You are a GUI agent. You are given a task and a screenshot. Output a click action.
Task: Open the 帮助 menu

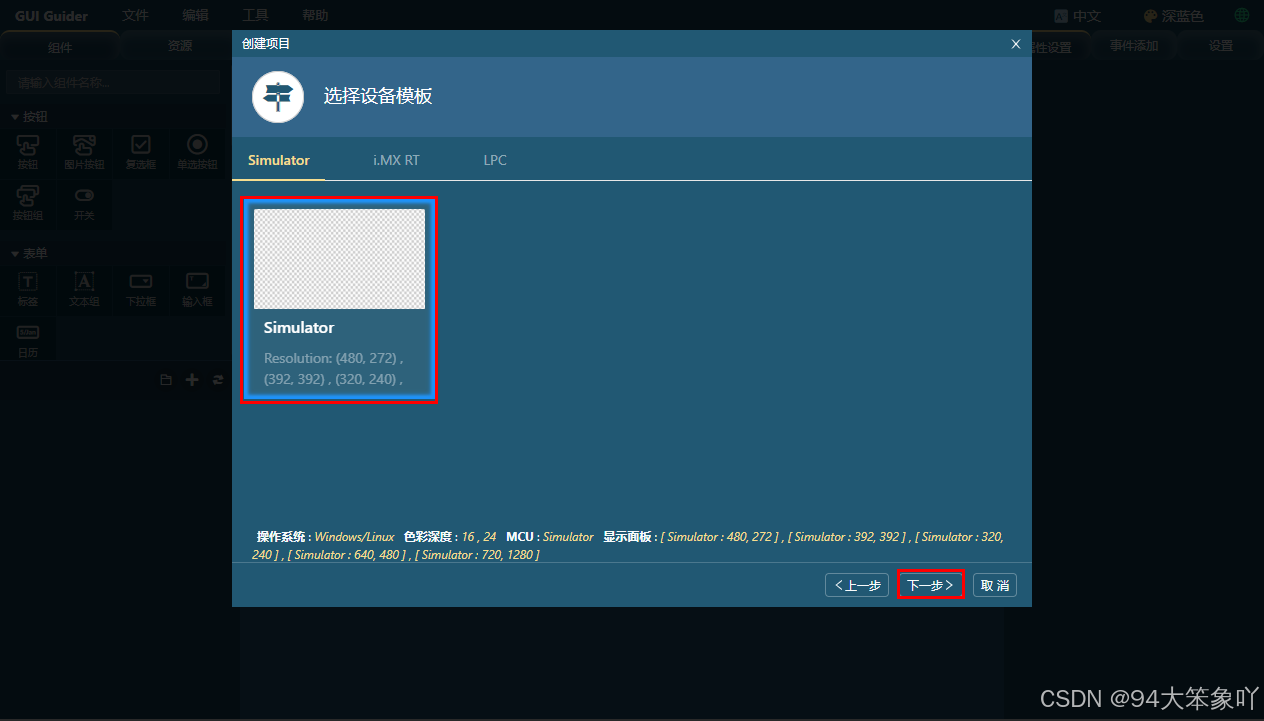pos(315,16)
